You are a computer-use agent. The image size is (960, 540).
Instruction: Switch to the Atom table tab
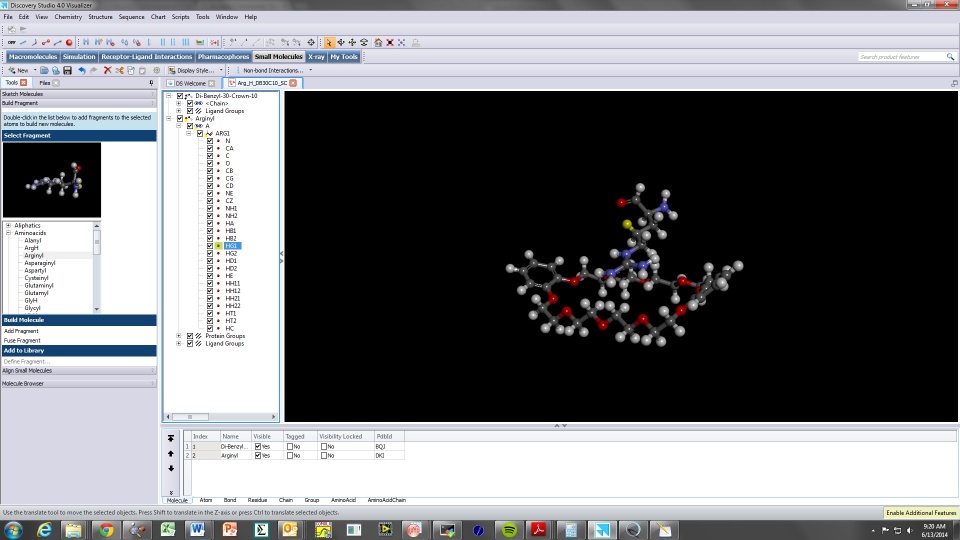click(206, 500)
